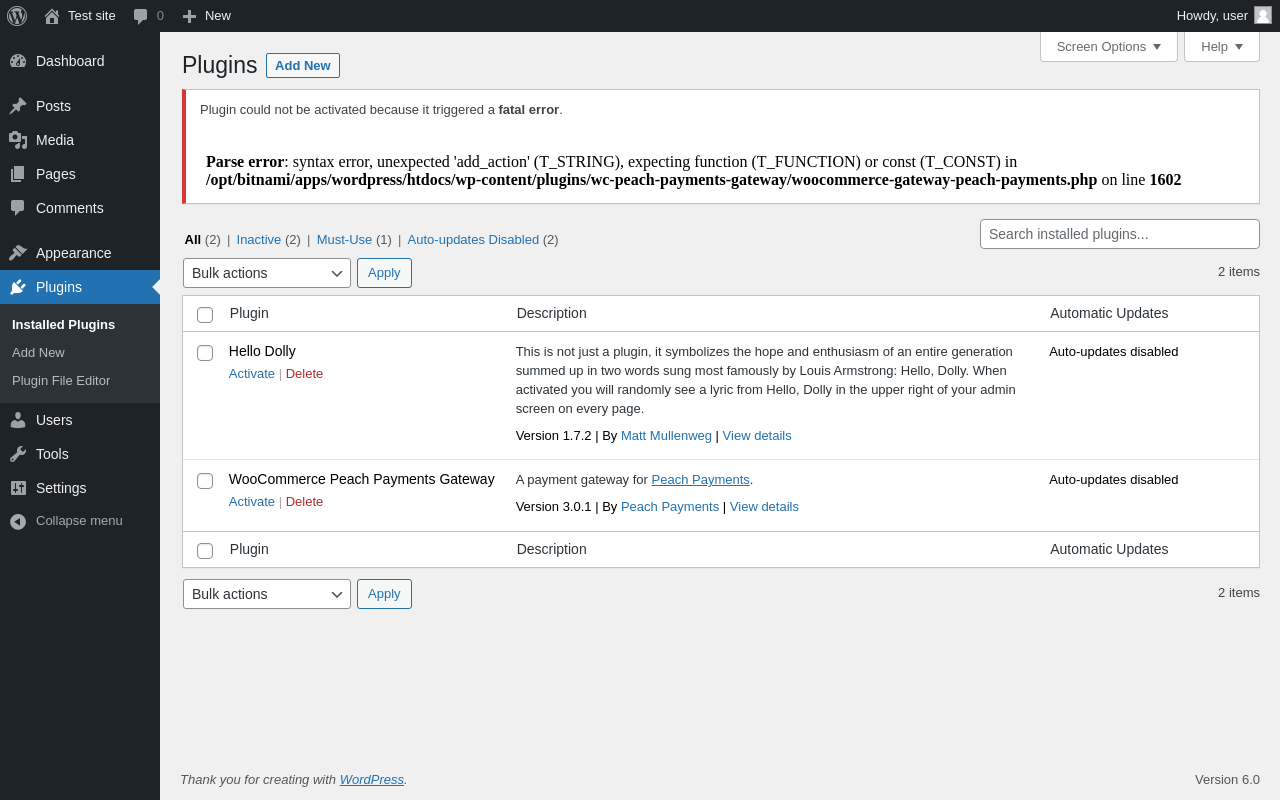Select WooCommerce Peach Payments Gateway checkbox

tap(205, 481)
